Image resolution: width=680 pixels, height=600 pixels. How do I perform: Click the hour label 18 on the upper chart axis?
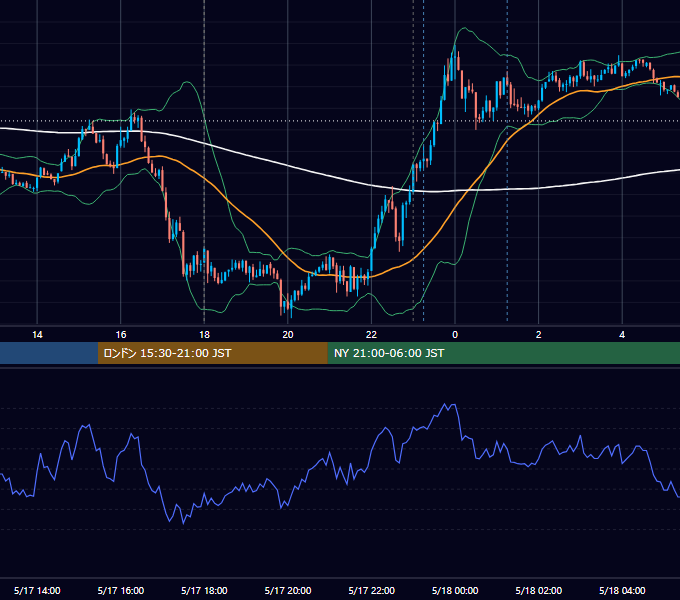pyautogui.click(x=204, y=335)
